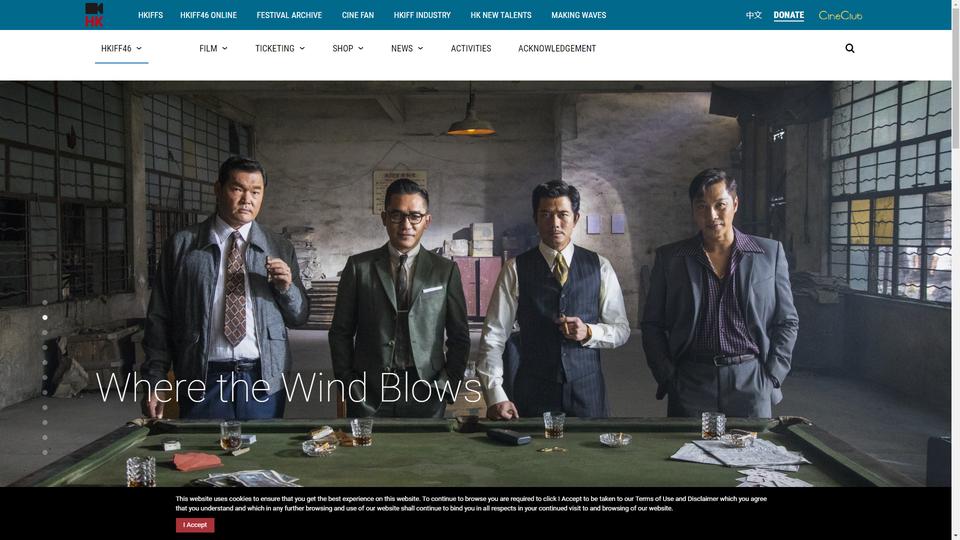The image size is (960, 540).
Task: Open the search magnifier icon
Action: coord(850,48)
